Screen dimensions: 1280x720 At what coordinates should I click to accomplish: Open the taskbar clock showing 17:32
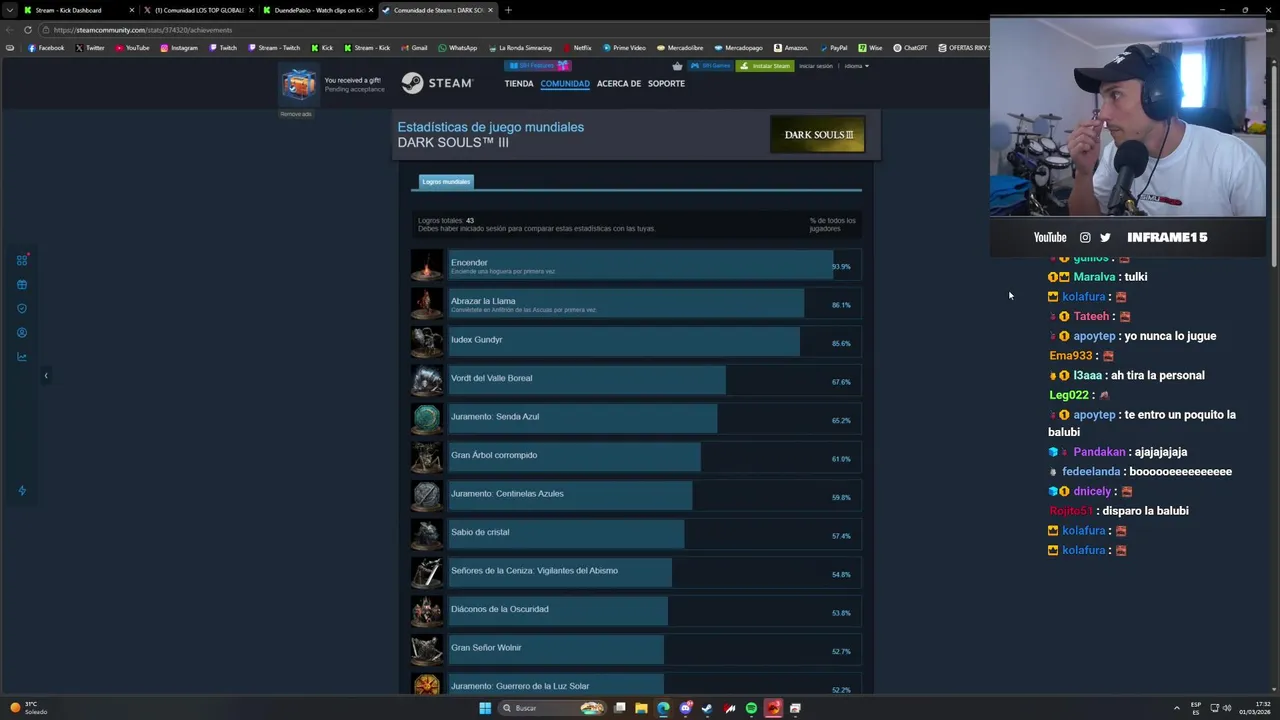1256,708
